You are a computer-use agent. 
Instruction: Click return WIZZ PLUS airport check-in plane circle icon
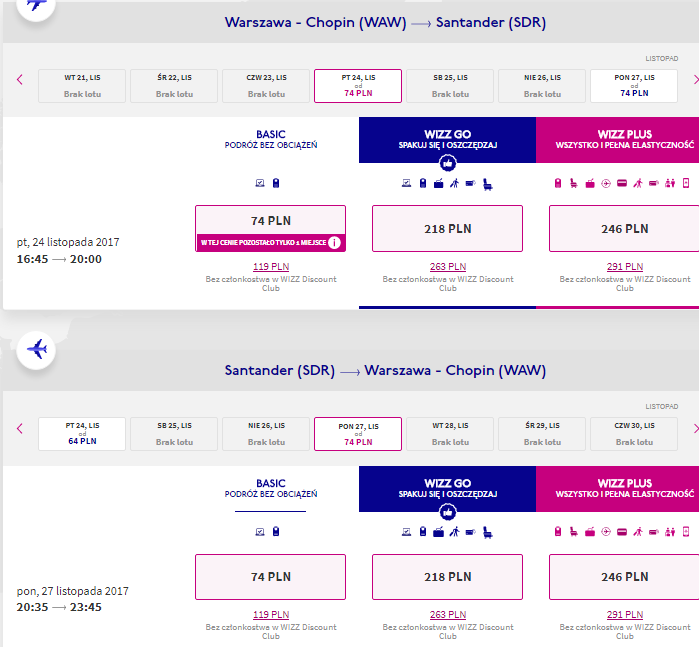(x=606, y=532)
